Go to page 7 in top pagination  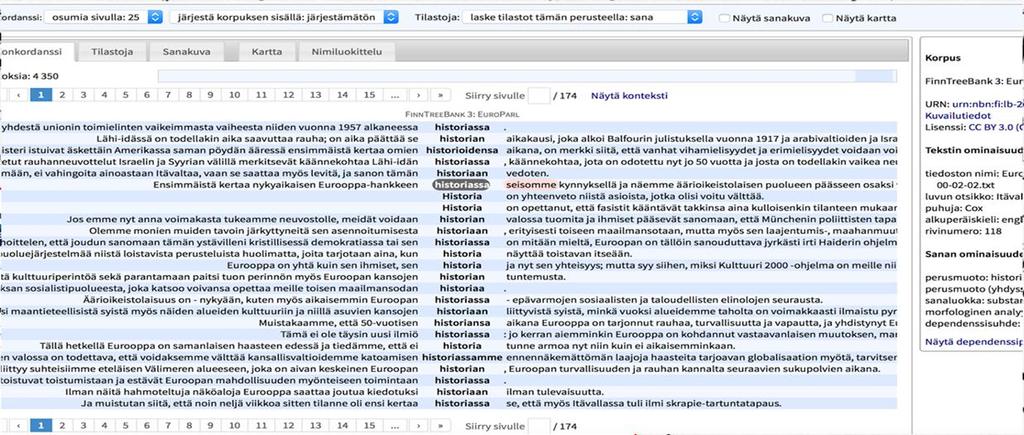pyautogui.click(x=168, y=95)
